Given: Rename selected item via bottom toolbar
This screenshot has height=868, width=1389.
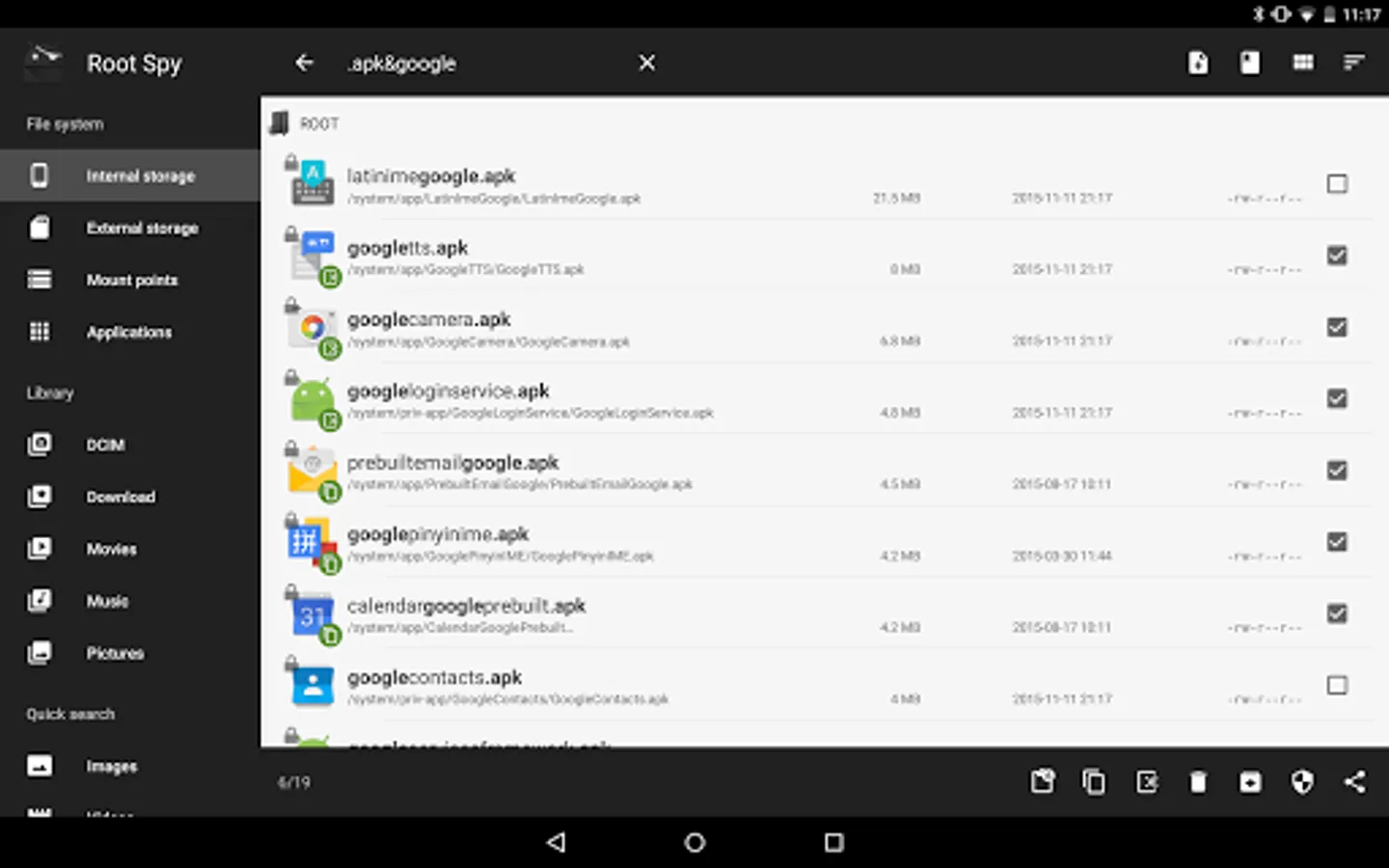Looking at the screenshot, I should point(1147,782).
